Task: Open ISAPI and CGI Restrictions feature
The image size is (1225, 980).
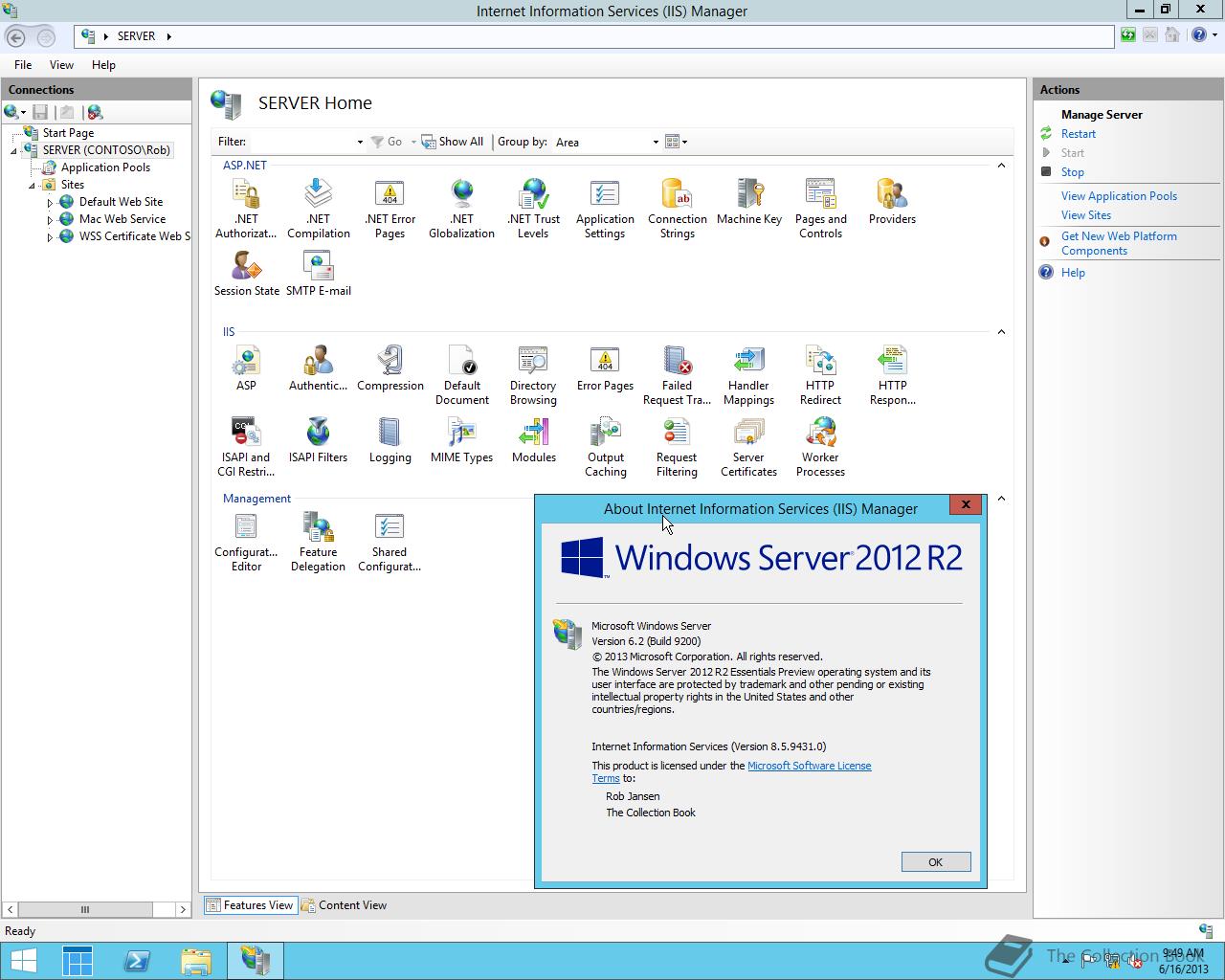Action: (x=246, y=447)
